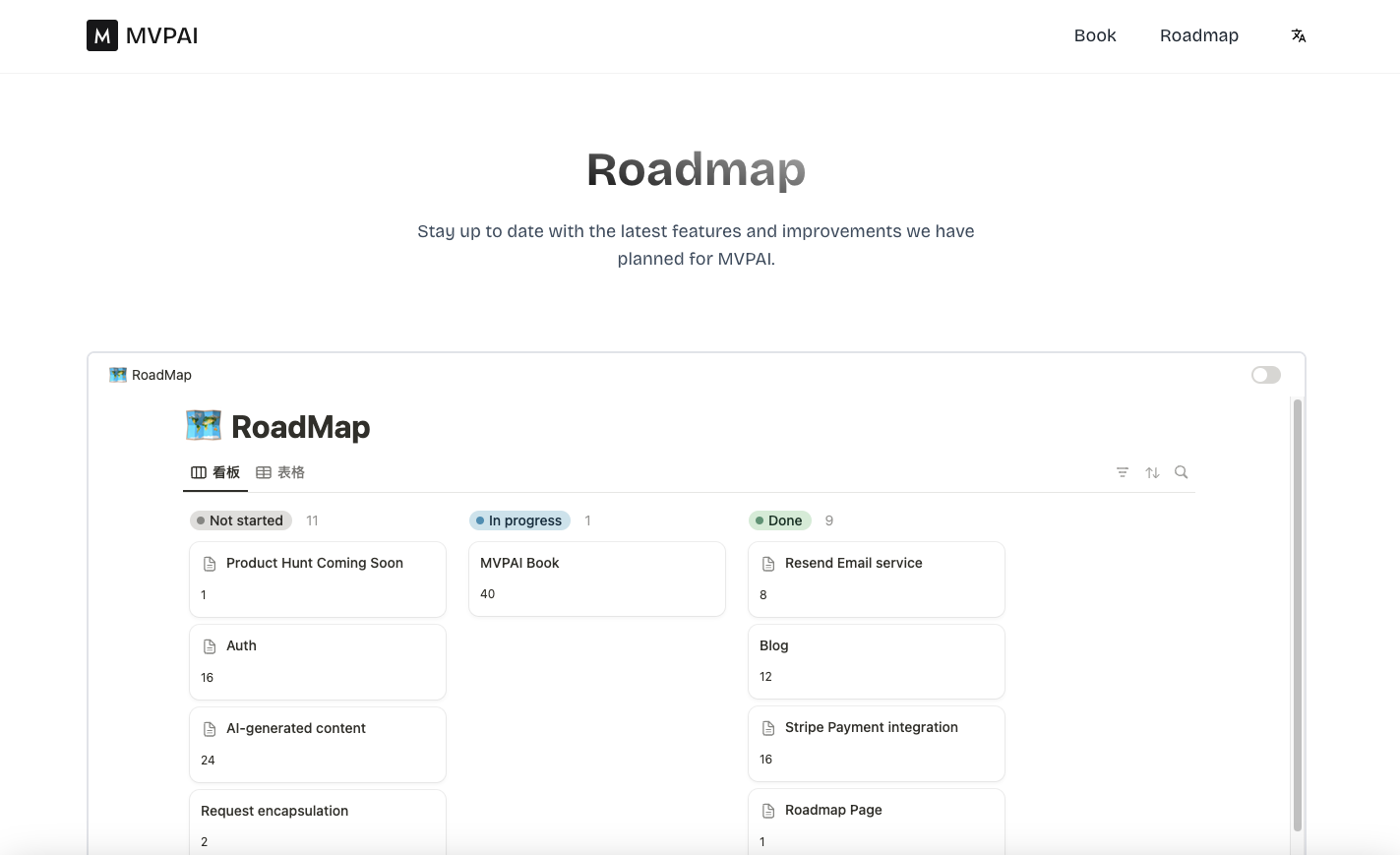Open the Product Hunt Coming Soon card
Screen dimensions: 1400x855
[x=318, y=580]
